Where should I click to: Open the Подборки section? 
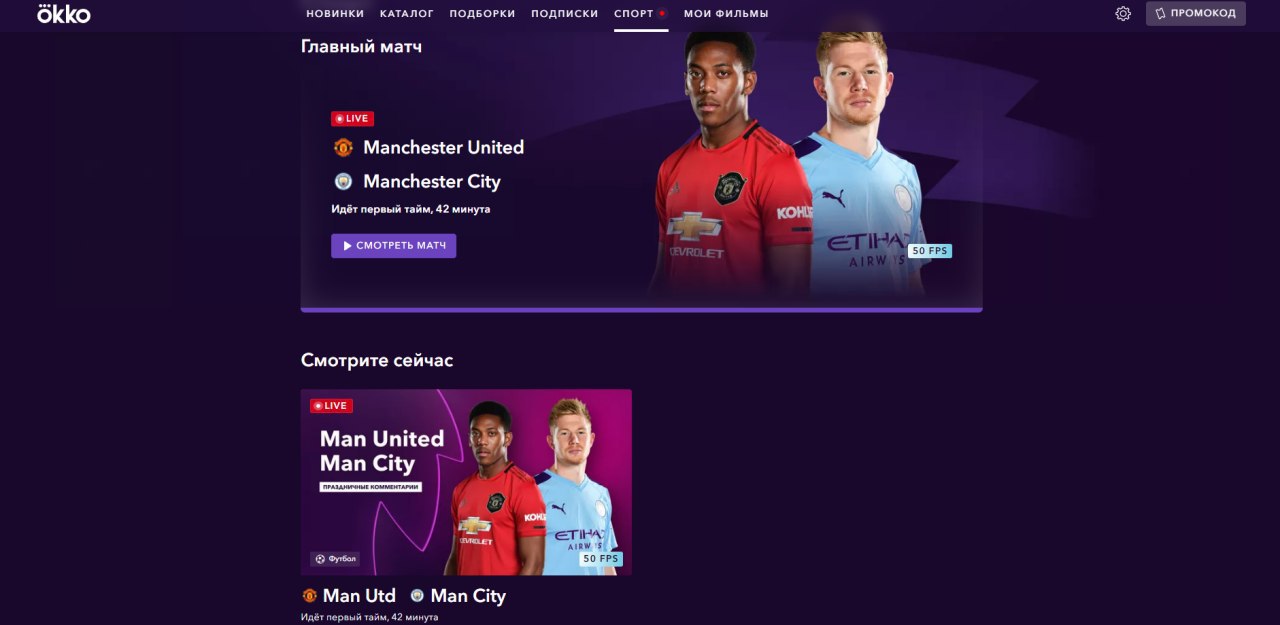pyautogui.click(x=482, y=14)
